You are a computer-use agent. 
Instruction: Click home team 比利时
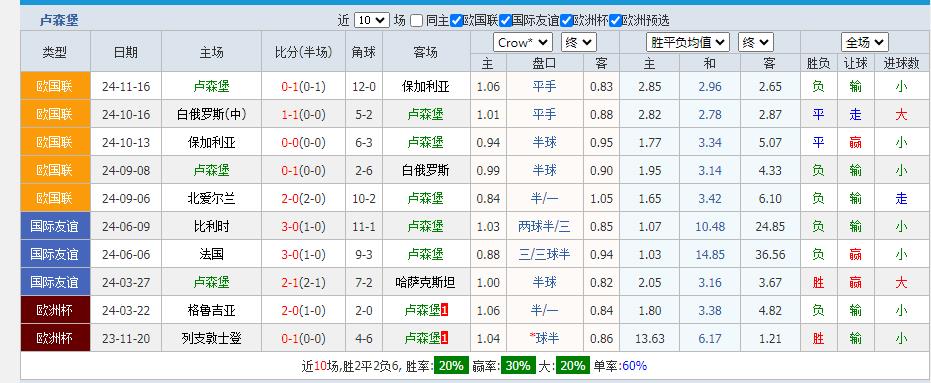click(211, 227)
